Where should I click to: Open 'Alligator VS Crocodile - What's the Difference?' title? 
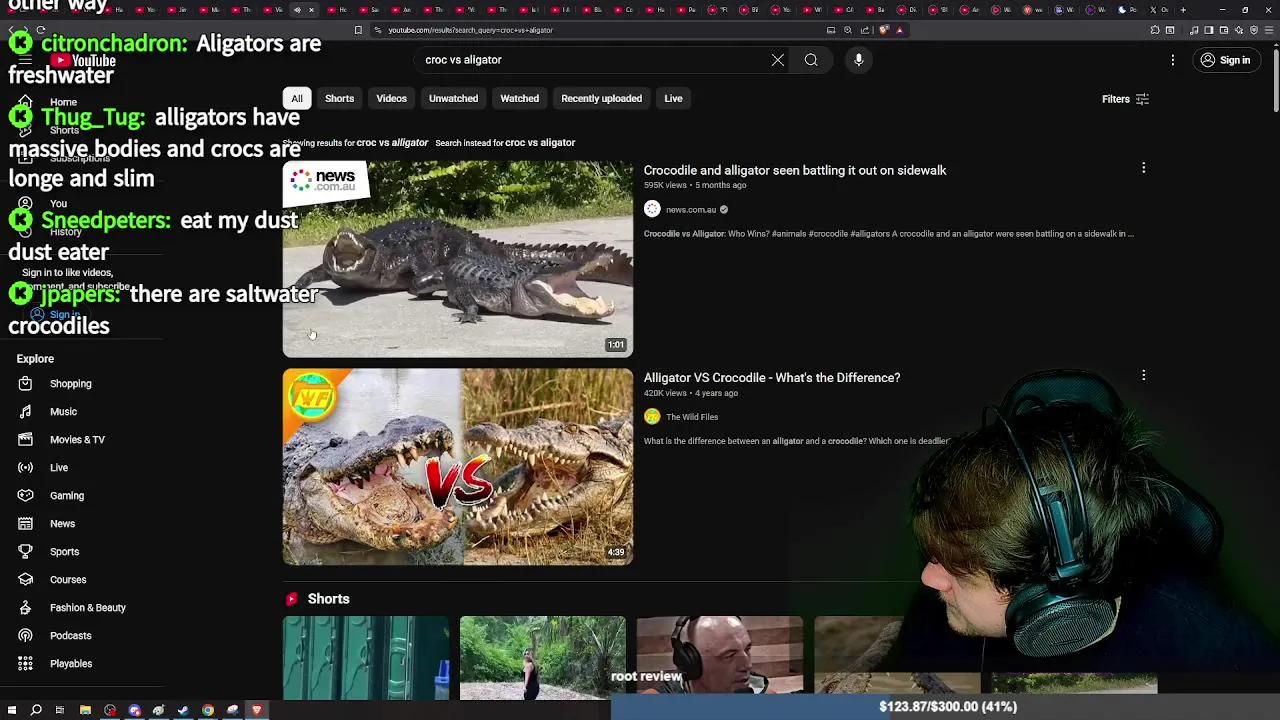pyautogui.click(x=772, y=378)
